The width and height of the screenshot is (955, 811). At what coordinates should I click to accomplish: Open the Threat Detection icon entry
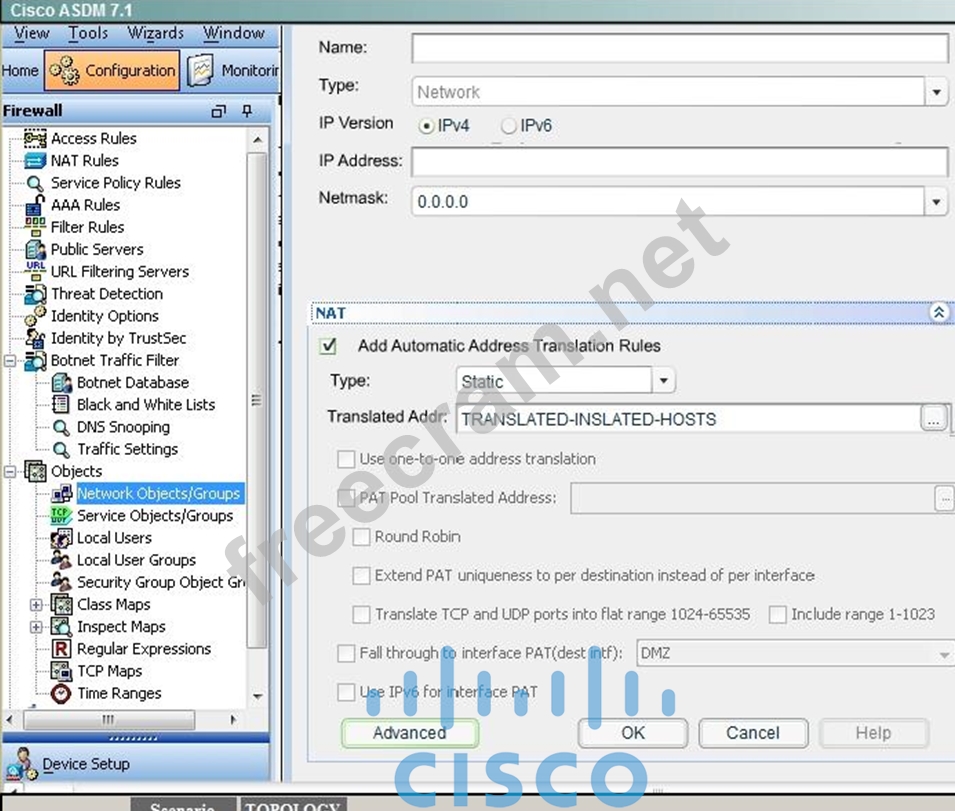tap(35, 294)
